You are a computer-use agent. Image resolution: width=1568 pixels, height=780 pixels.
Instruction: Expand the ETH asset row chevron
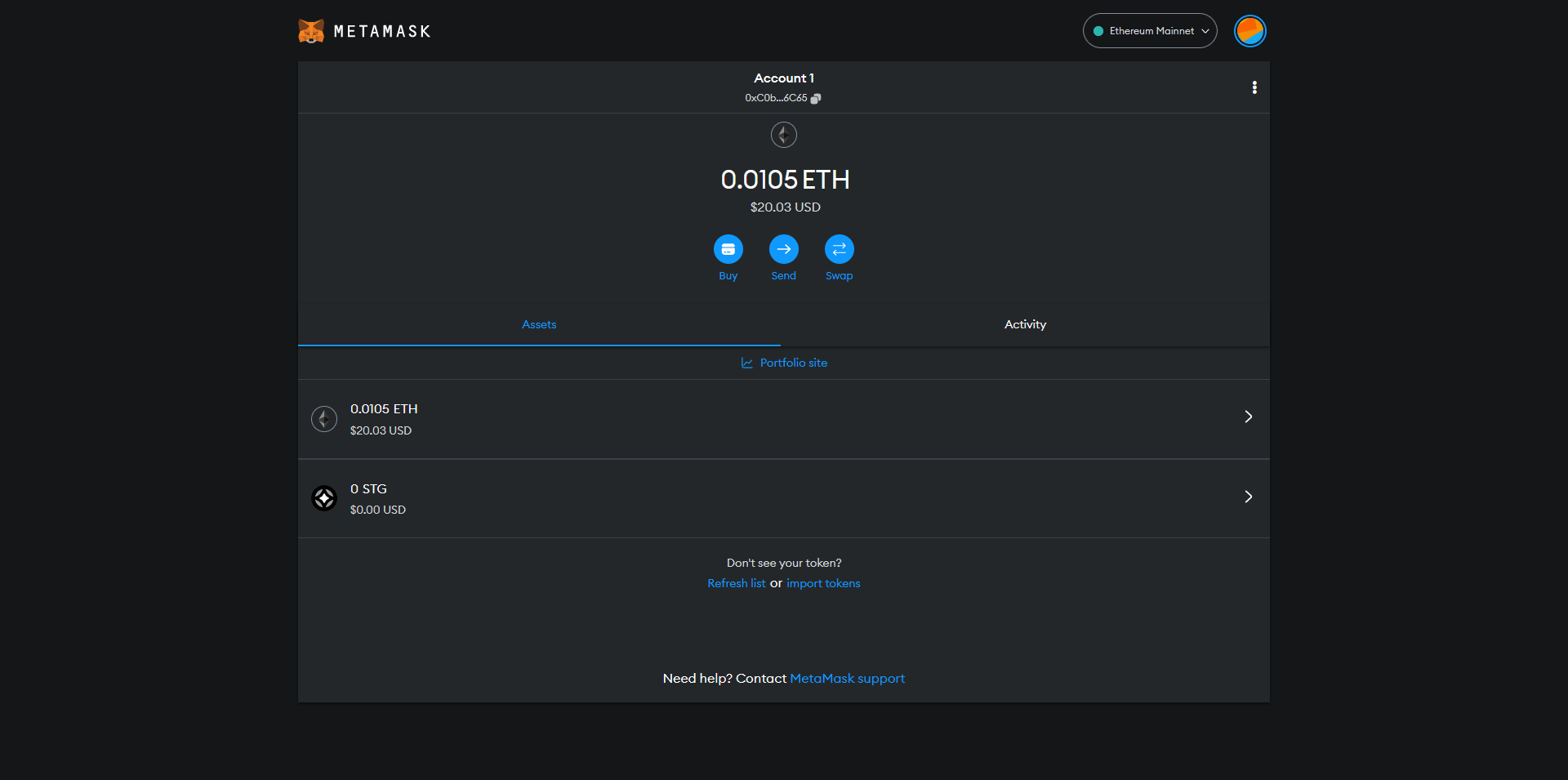click(x=1248, y=417)
